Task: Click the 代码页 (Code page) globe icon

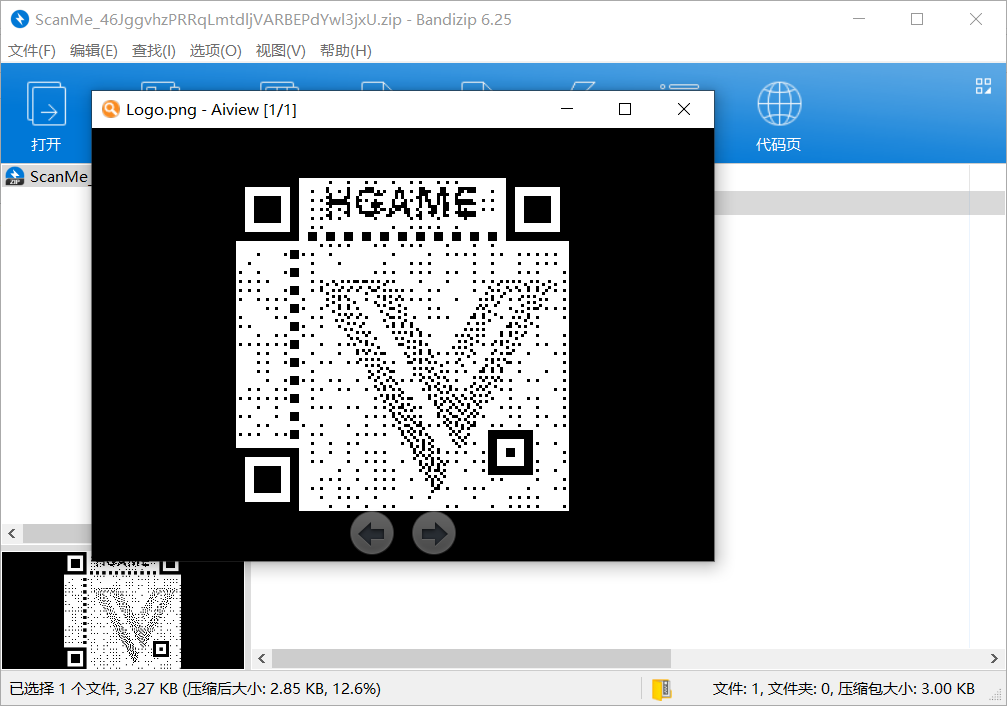Action: coord(777,105)
